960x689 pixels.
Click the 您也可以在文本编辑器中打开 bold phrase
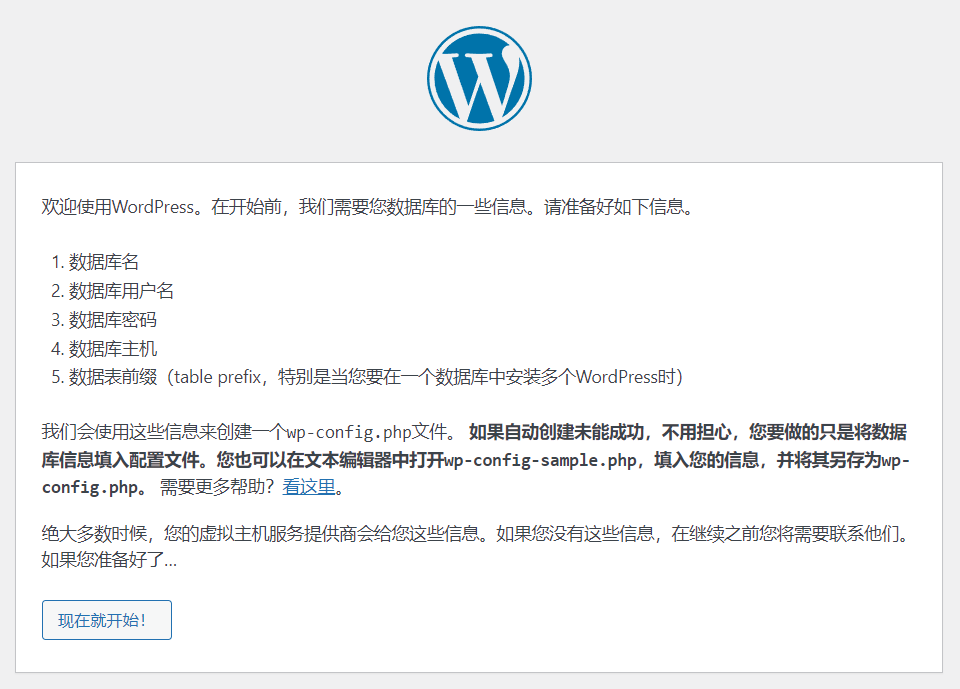tap(340, 461)
